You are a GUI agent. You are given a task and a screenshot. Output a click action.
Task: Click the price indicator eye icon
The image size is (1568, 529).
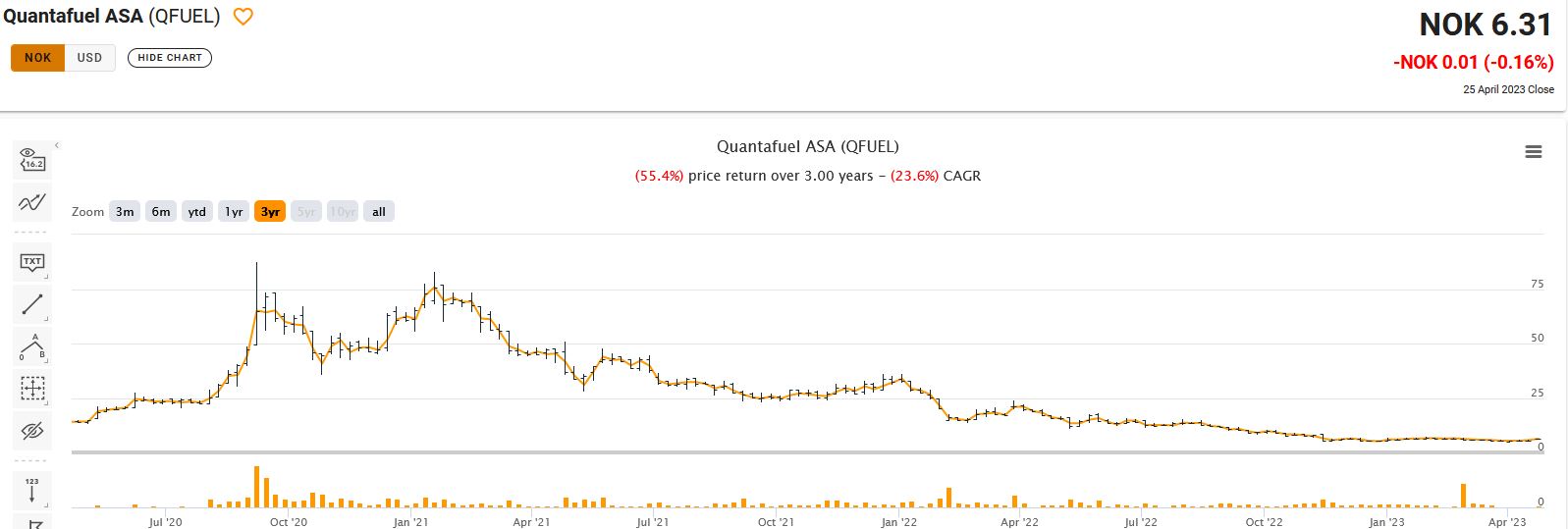click(x=32, y=159)
